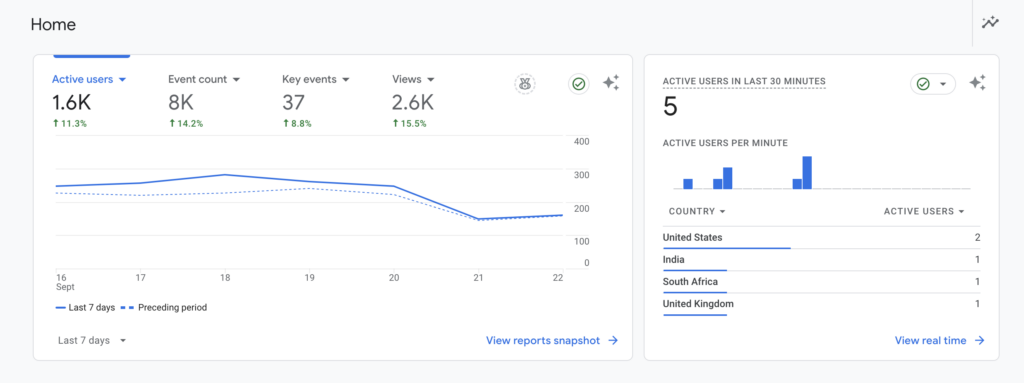Click the solid Last 7 days legend entry
This screenshot has width=1024, height=383.
point(86,307)
